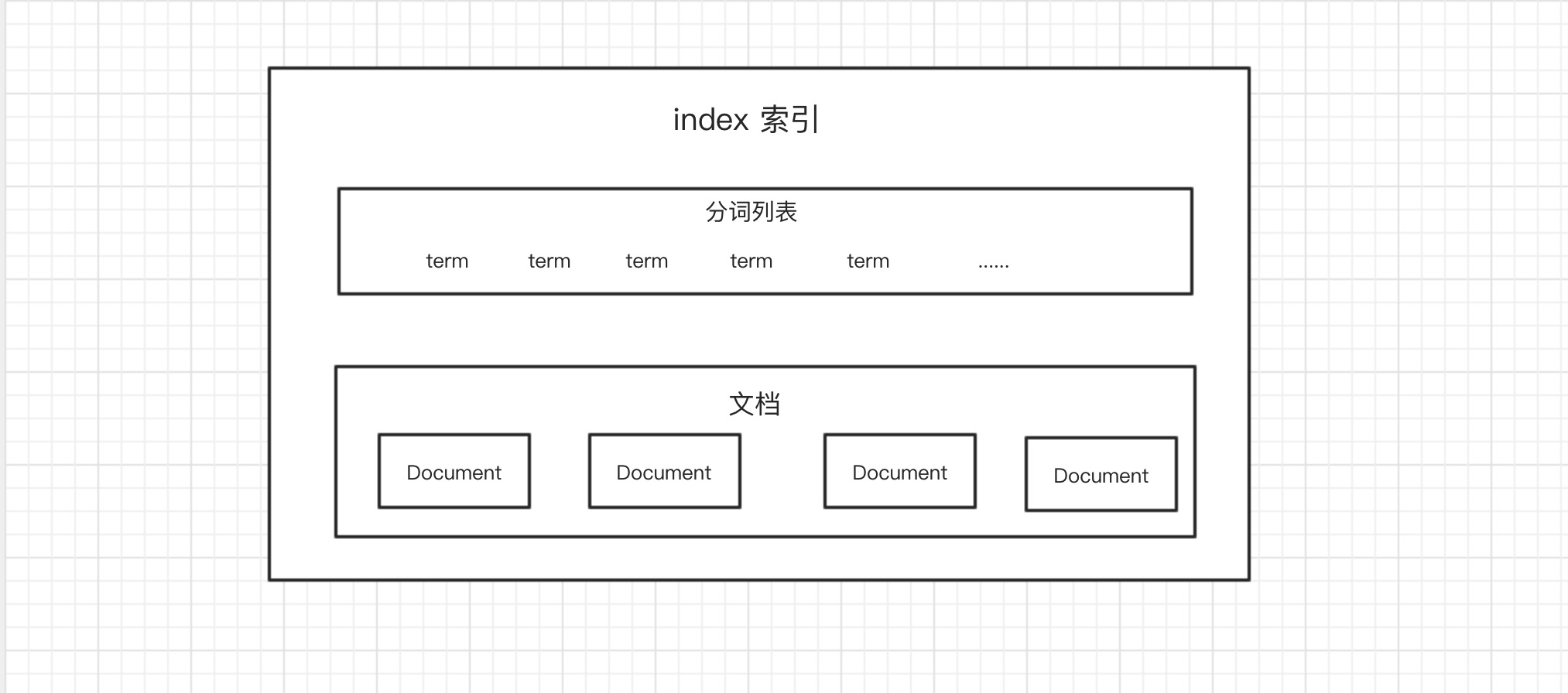This screenshot has height=693, width=1568.
Task: Pick the fourth term under 分词列表
Action: (x=751, y=261)
